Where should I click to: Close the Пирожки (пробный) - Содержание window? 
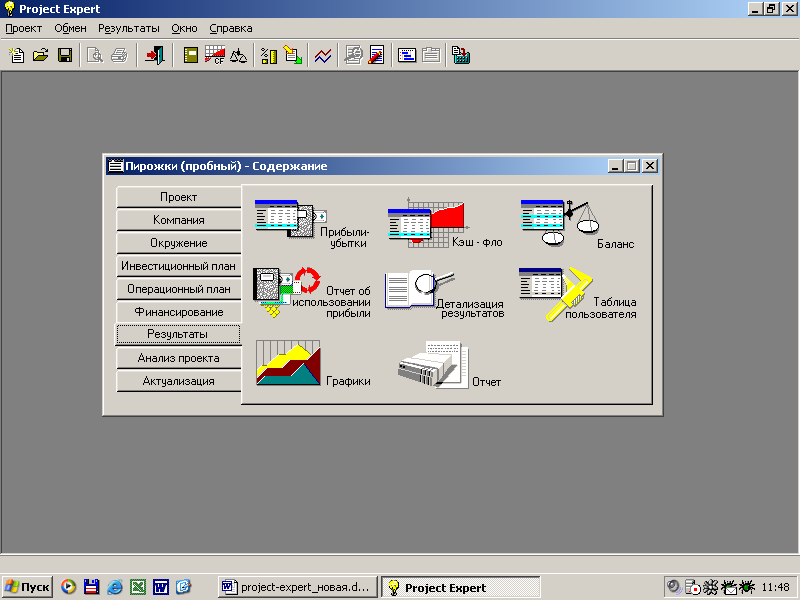pos(649,166)
